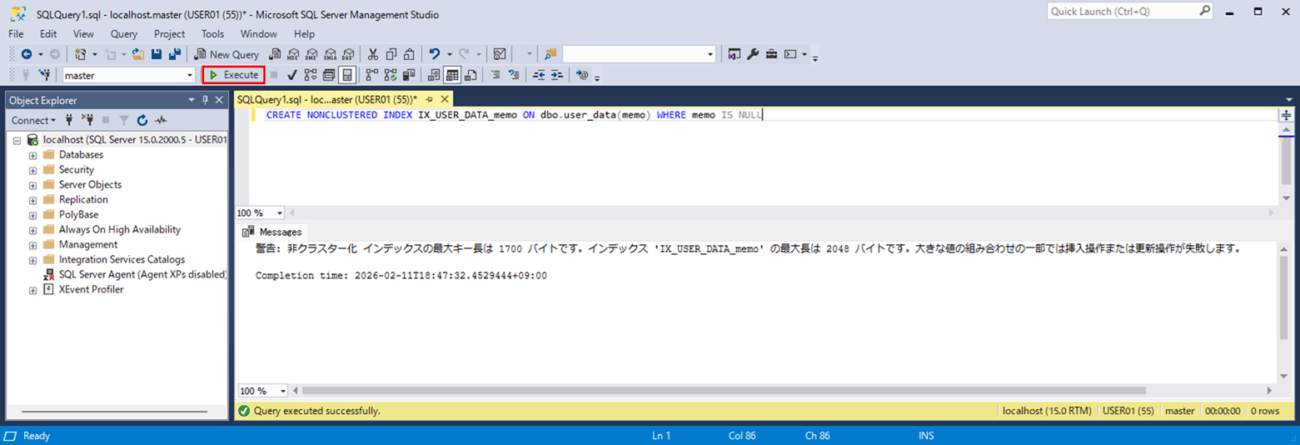
Task: Click Change Connection icon beside database list
Action: click(x=44, y=75)
